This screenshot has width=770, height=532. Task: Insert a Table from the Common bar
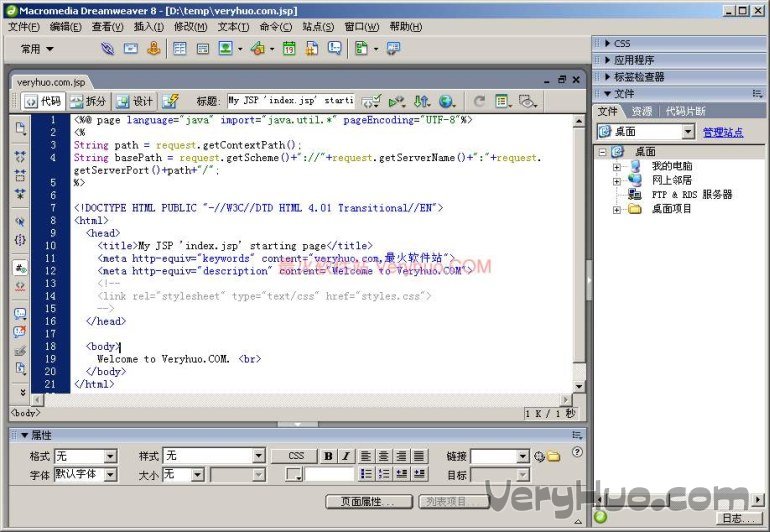pos(180,48)
